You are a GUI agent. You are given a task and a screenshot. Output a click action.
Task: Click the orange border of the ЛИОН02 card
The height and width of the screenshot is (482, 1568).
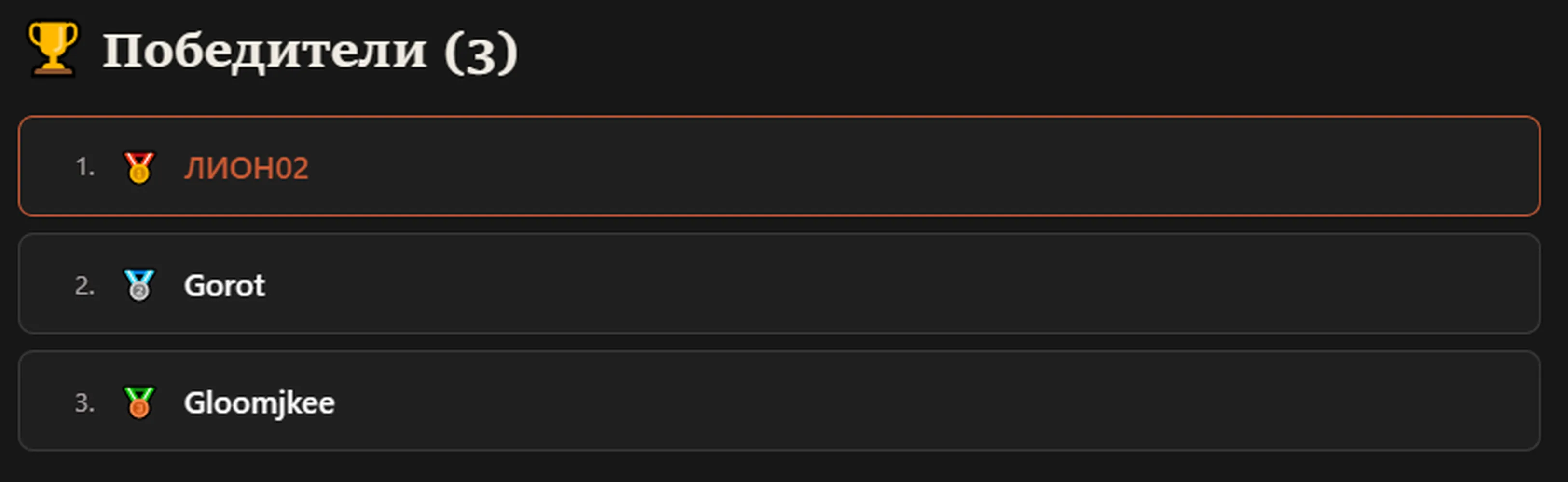(779, 117)
